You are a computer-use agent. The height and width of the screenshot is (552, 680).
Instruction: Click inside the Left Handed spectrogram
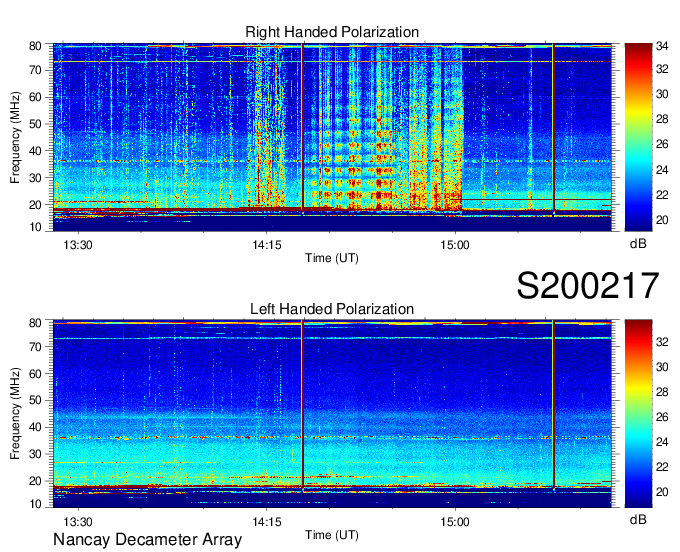pyautogui.click(x=332, y=414)
